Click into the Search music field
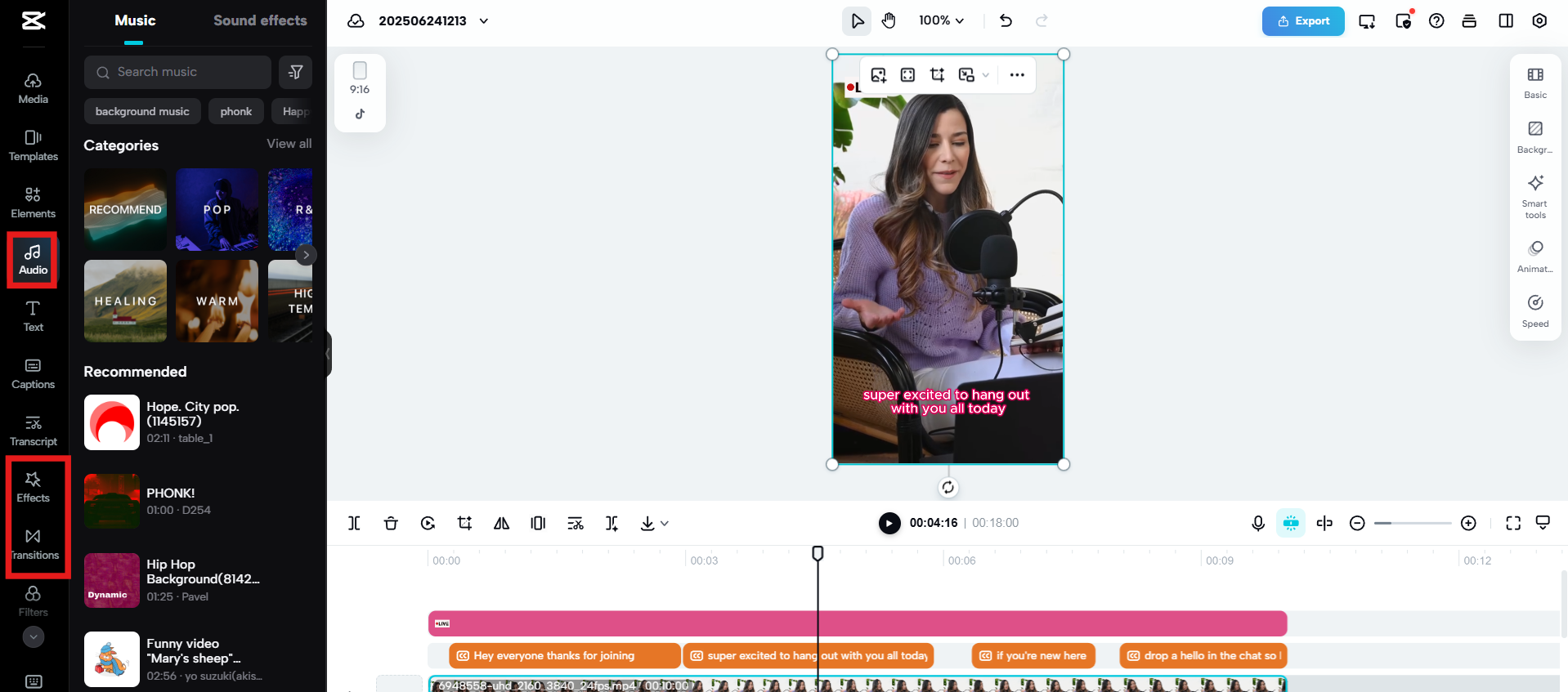Screen dimensions: 1568x692 [177, 72]
